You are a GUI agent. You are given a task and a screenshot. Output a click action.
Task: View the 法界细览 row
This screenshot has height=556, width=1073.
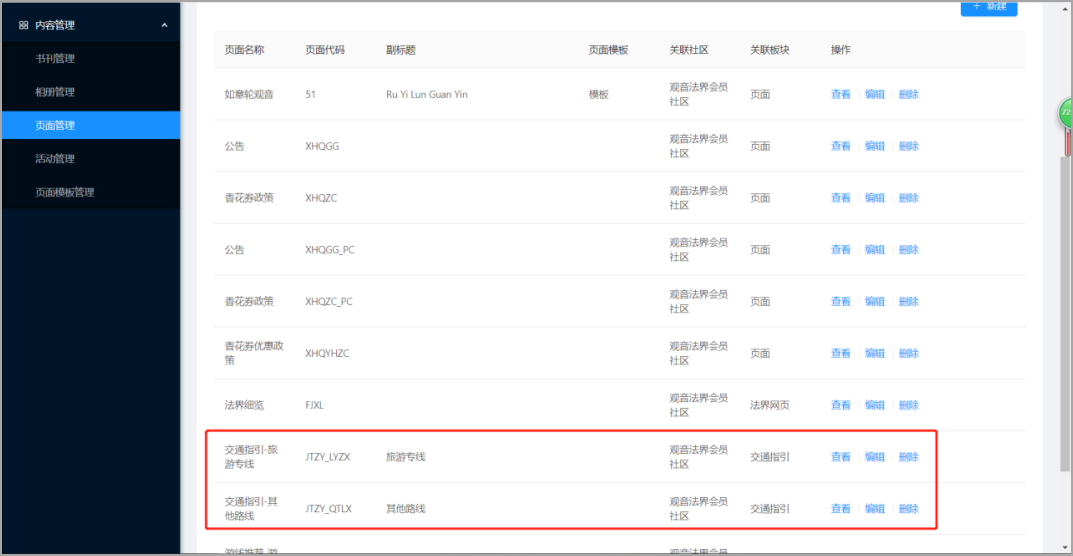(840, 405)
